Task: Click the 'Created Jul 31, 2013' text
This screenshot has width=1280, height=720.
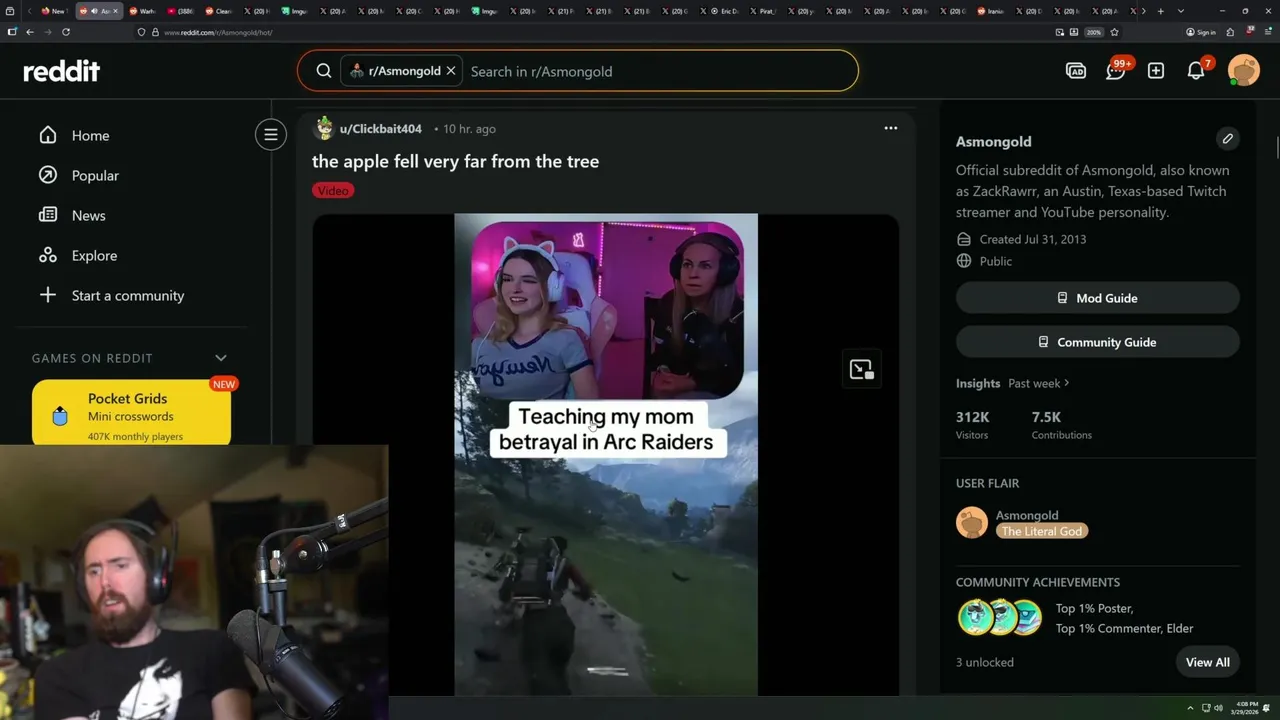Action: (x=1033, y=239)
